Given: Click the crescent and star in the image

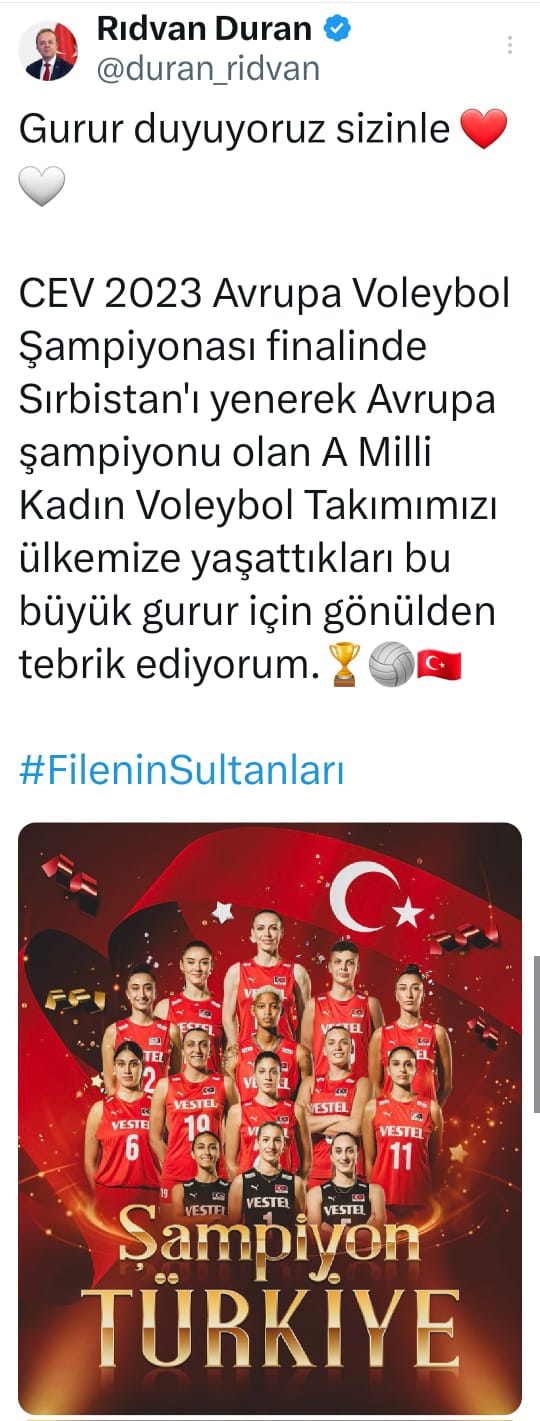Looking at the screenshot, I should tap(377, 897).
